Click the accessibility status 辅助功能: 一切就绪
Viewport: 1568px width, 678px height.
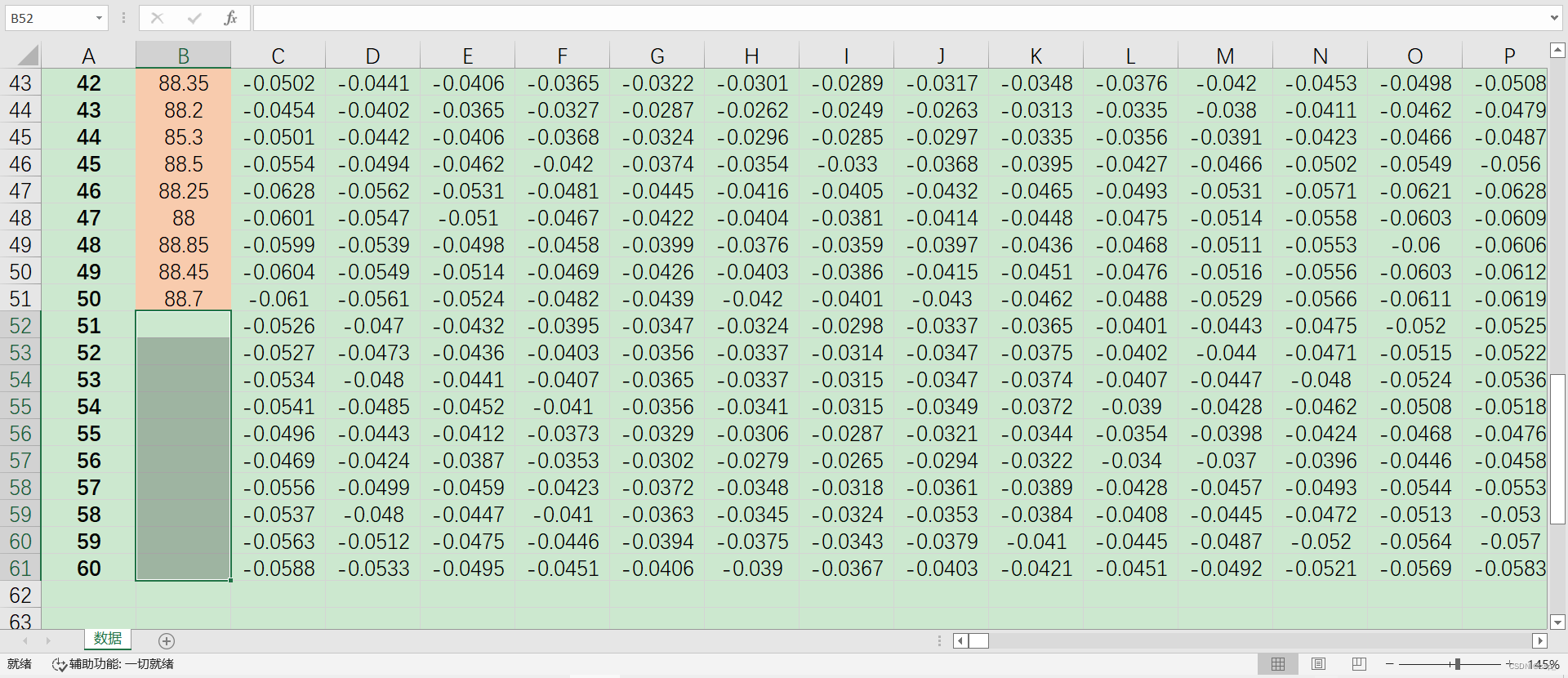[x=113, y=664]
